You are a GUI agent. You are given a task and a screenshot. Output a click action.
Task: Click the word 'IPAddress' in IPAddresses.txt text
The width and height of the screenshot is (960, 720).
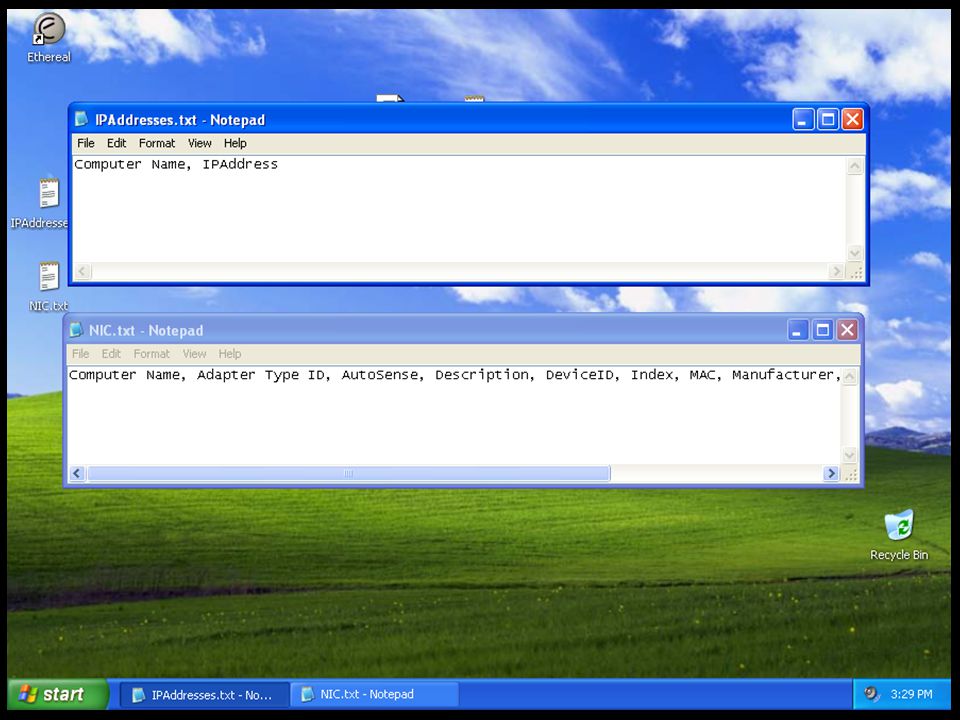click(x=240, y=164)
